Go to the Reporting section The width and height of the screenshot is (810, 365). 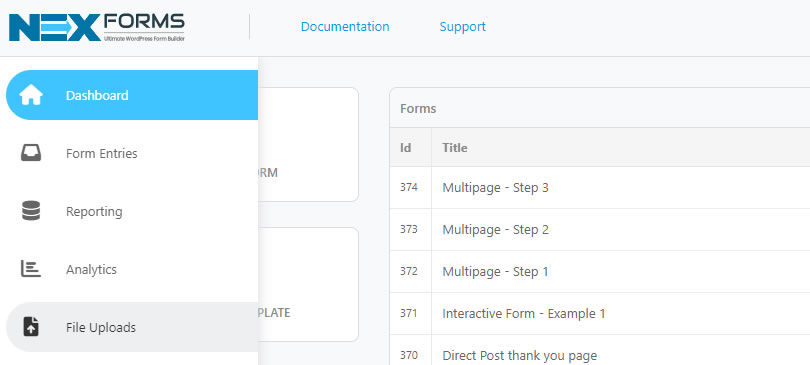132,211
